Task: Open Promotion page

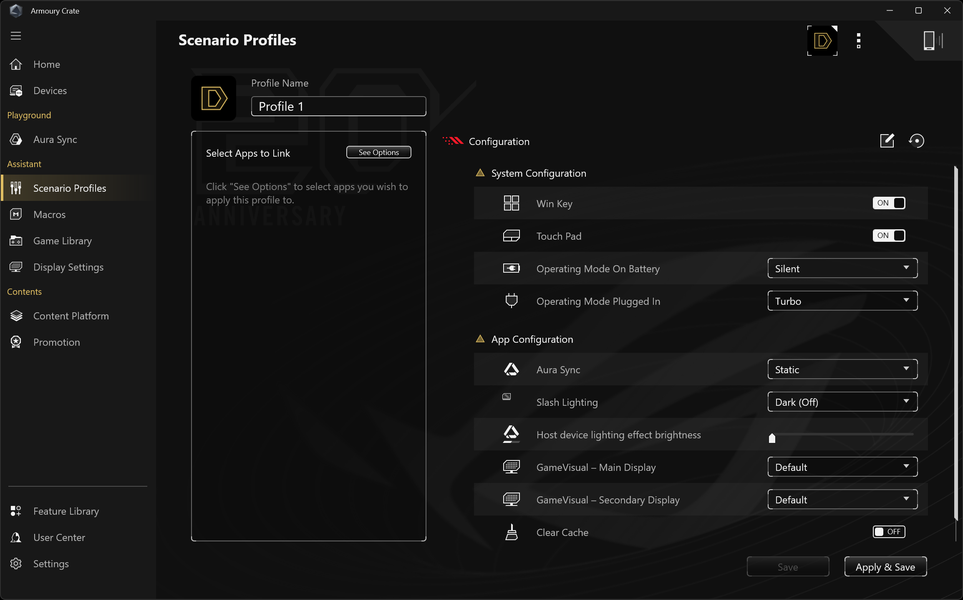Action: (57, 343)
